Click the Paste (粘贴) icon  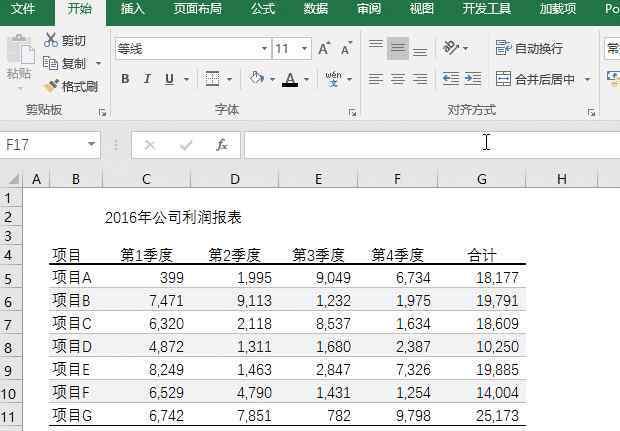click(20, 50)
